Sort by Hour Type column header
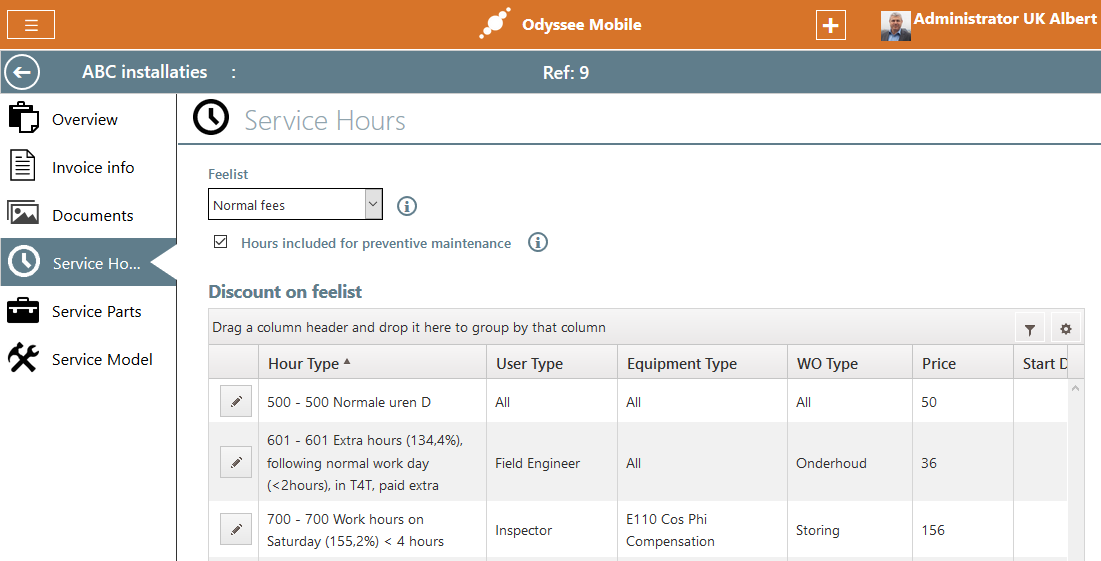The height and width of the screenshot is (561, 1101). [x=304, y=364]
